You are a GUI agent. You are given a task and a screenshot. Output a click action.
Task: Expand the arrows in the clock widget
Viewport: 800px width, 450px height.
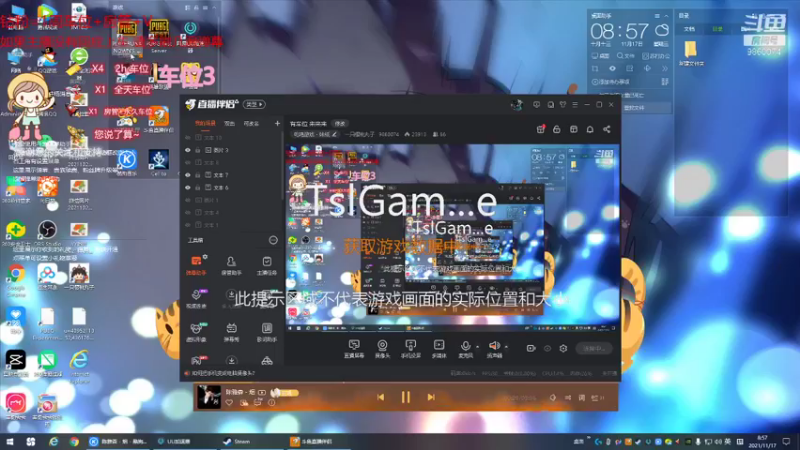[x=665, y=68]
